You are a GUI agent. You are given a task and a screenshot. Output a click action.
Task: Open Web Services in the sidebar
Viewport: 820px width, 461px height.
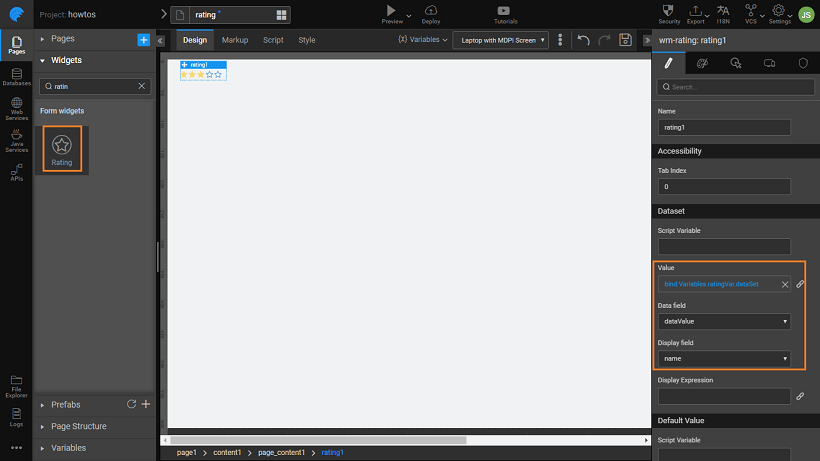pos(16,108)
